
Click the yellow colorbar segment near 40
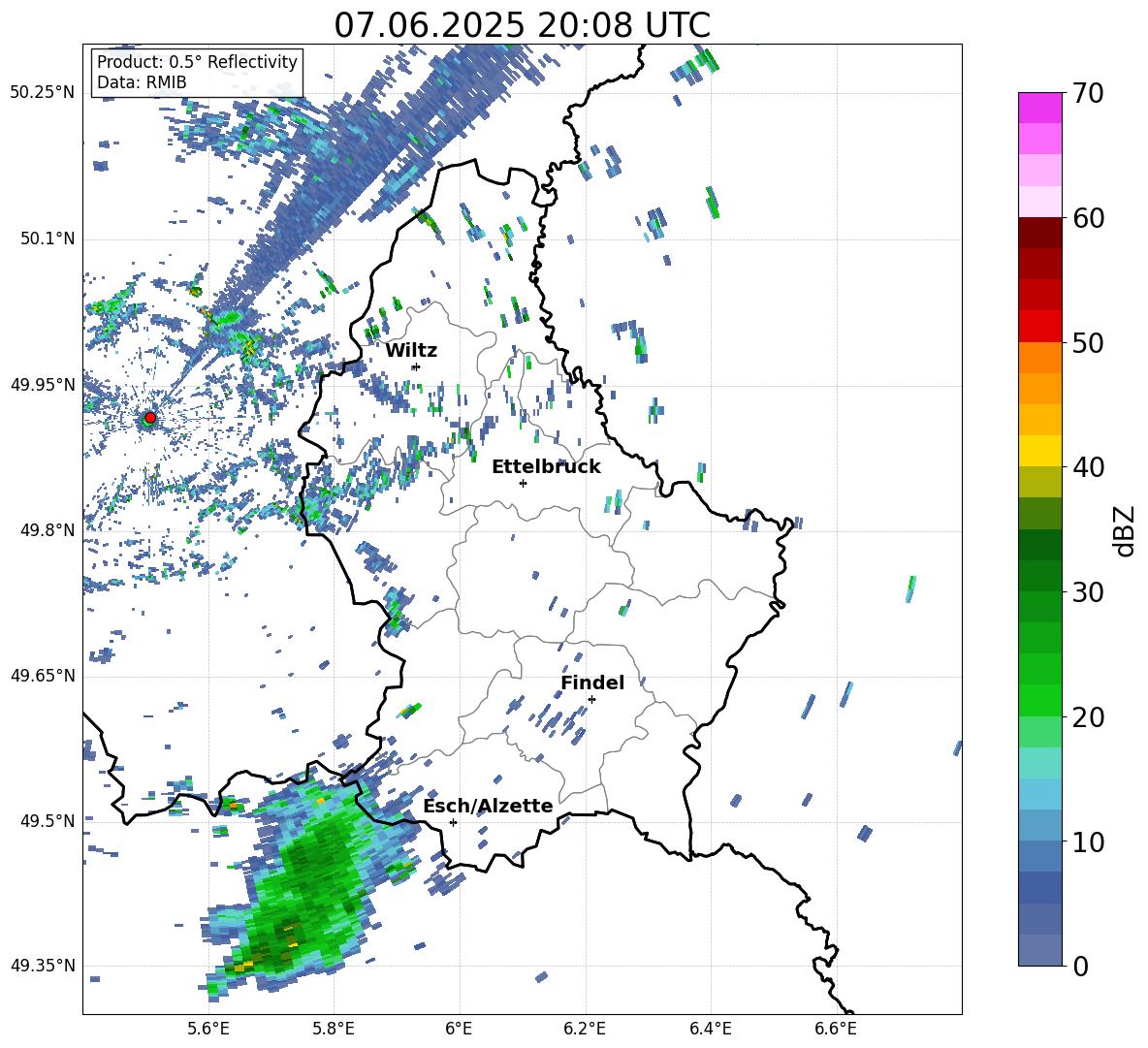[x=1039, y=452]
